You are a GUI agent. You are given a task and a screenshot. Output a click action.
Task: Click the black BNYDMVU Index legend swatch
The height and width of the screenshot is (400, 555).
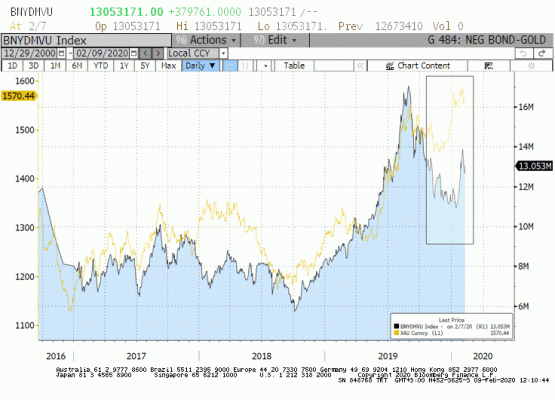coord(396,326)
